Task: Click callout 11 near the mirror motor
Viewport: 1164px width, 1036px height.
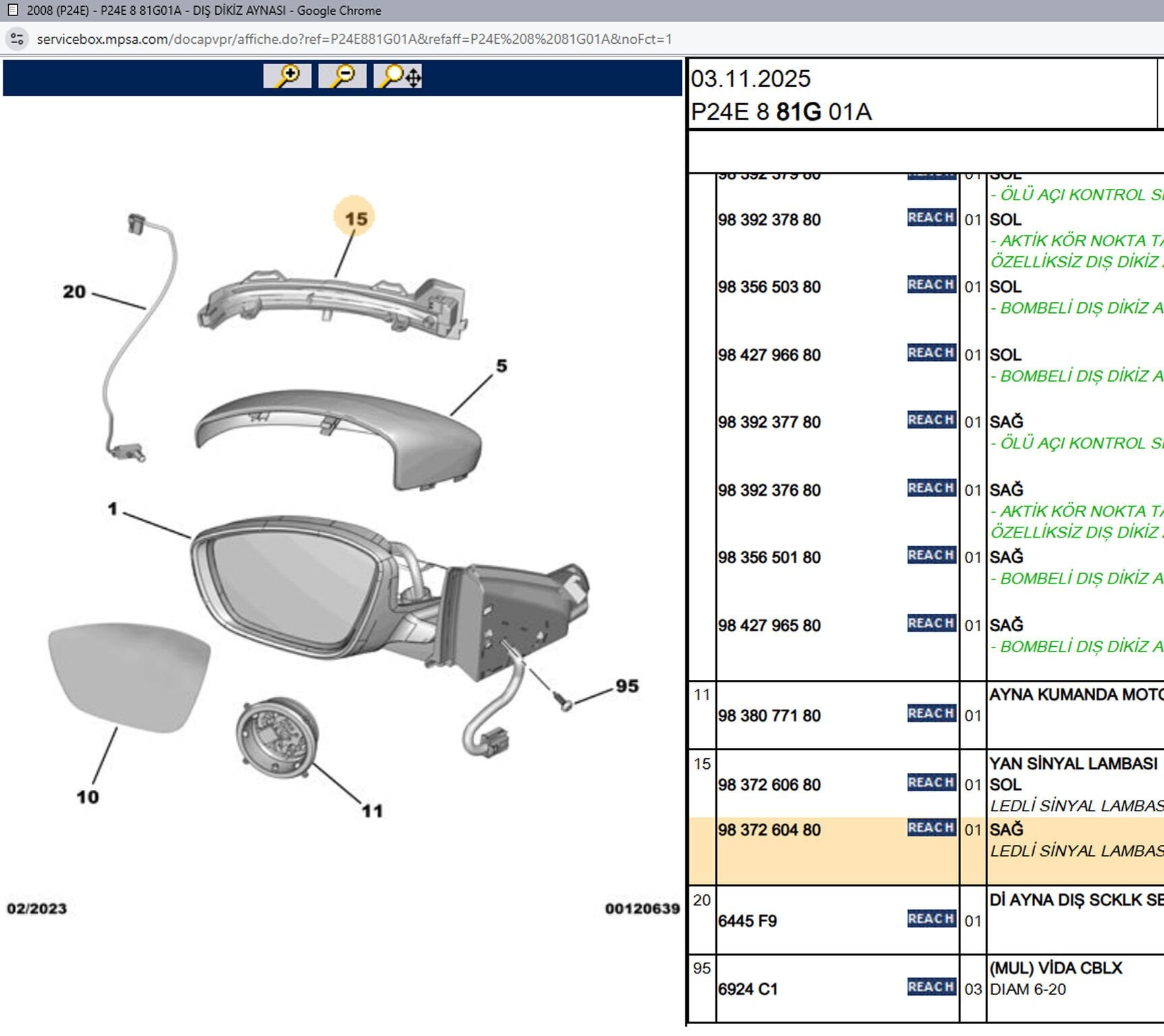Action: click(372, 811)
